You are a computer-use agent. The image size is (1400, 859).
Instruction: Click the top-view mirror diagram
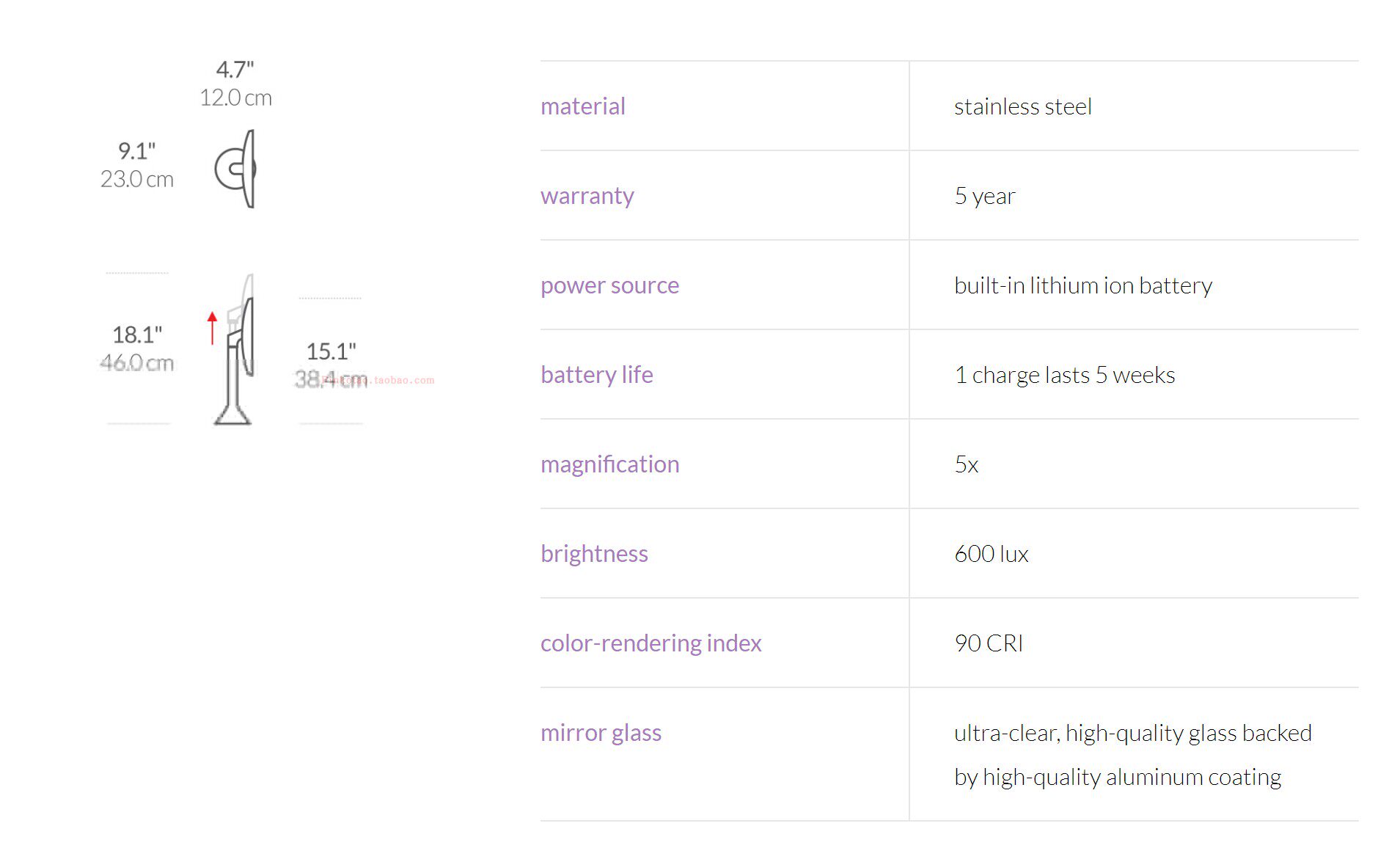236,169
